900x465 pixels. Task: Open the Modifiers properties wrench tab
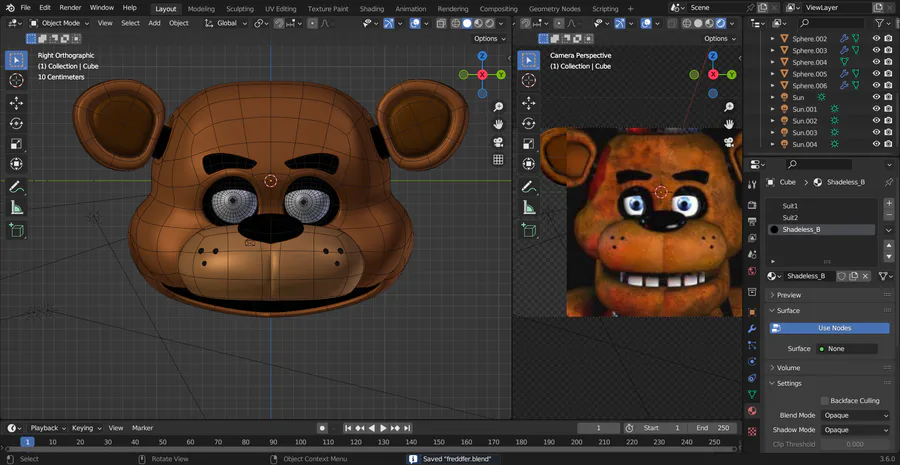coord(752,329)
